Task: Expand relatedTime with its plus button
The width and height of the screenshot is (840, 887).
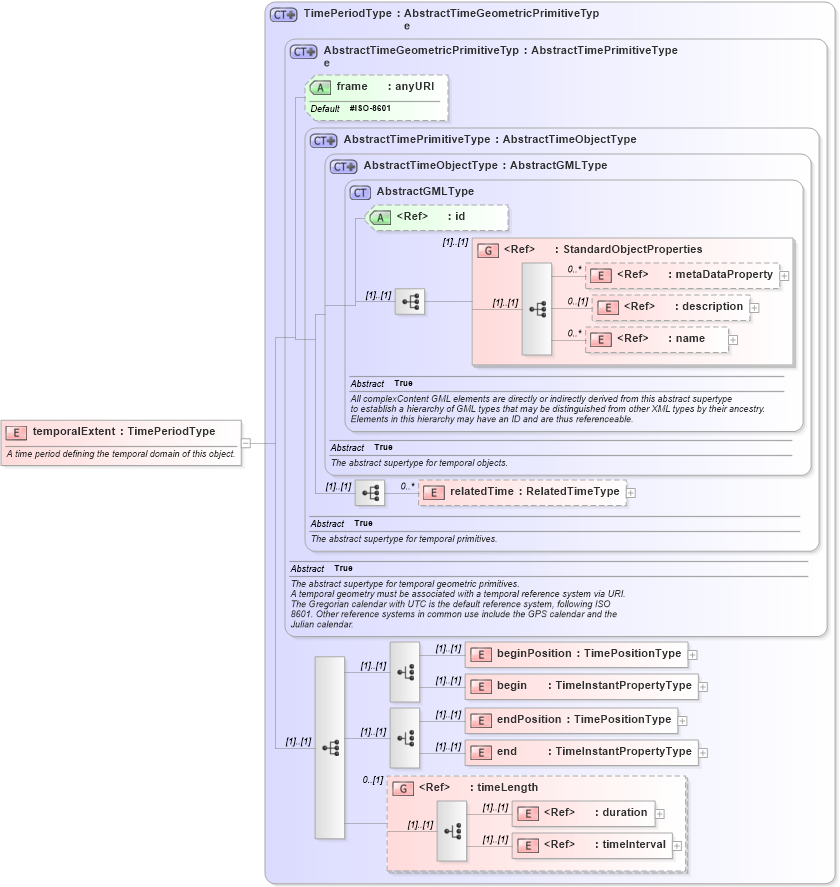Action: (630, 492)
